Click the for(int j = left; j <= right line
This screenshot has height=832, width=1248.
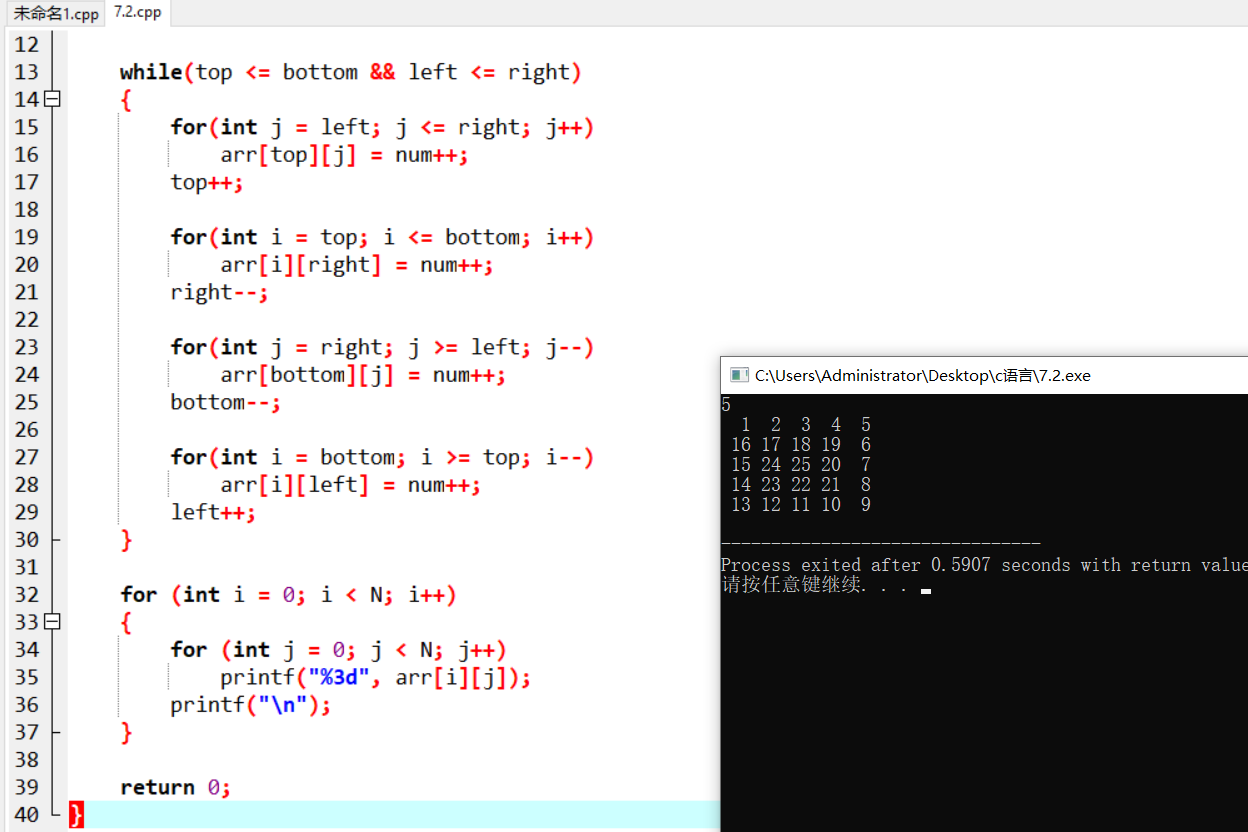382,127
